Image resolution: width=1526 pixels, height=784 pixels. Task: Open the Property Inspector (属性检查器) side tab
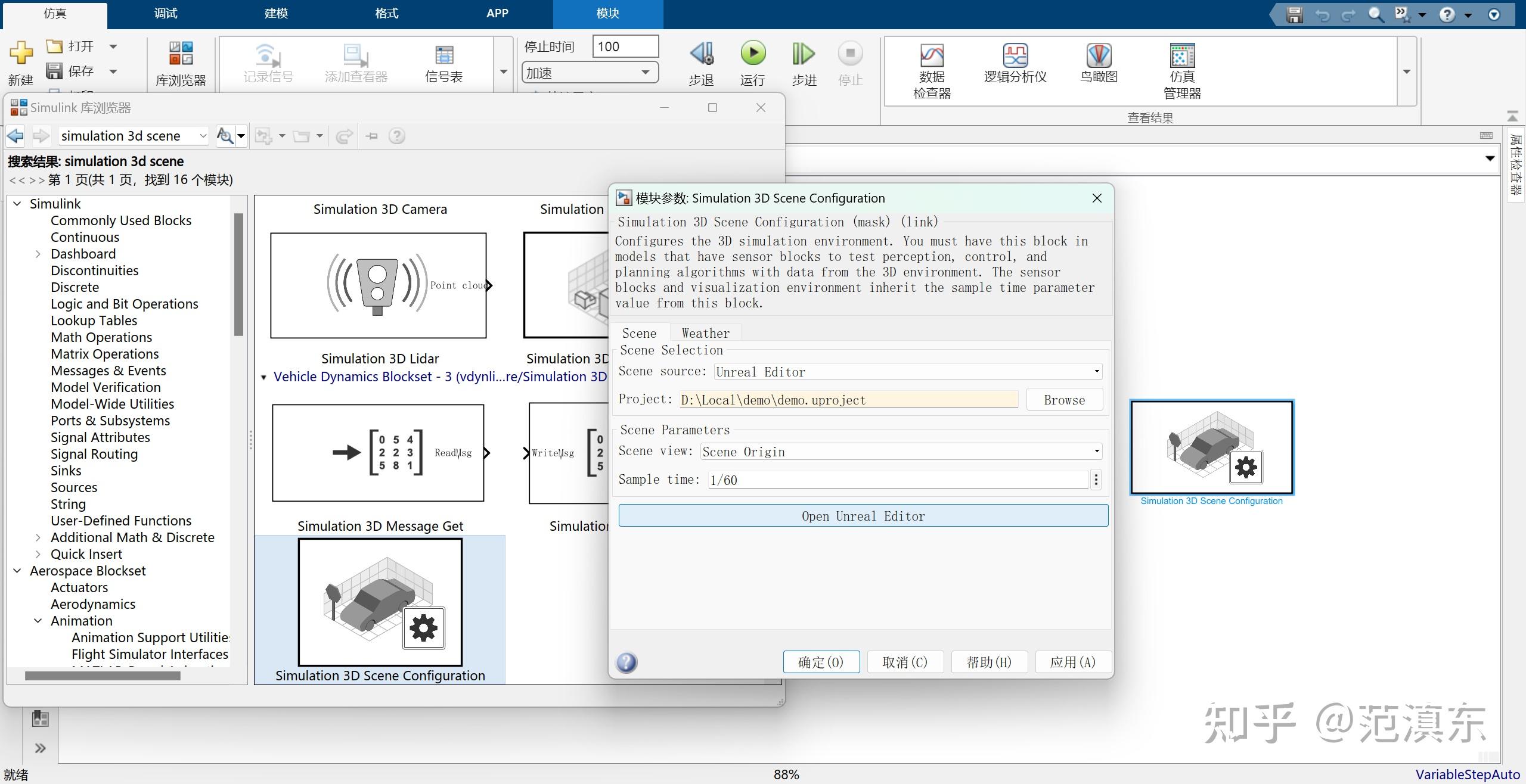pos(1516,164)
